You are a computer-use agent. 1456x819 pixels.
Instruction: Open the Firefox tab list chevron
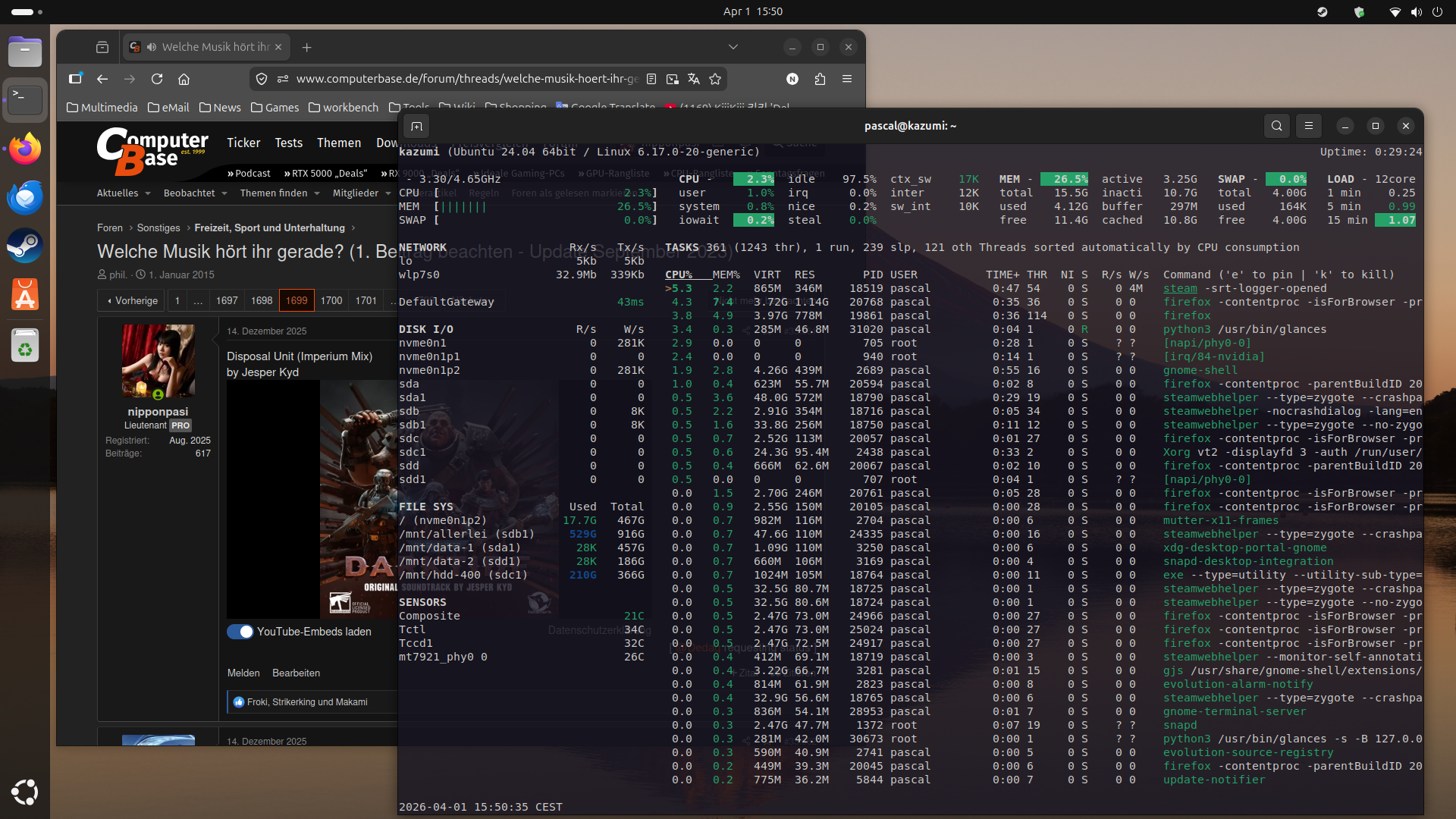click(x=733, y=46)
